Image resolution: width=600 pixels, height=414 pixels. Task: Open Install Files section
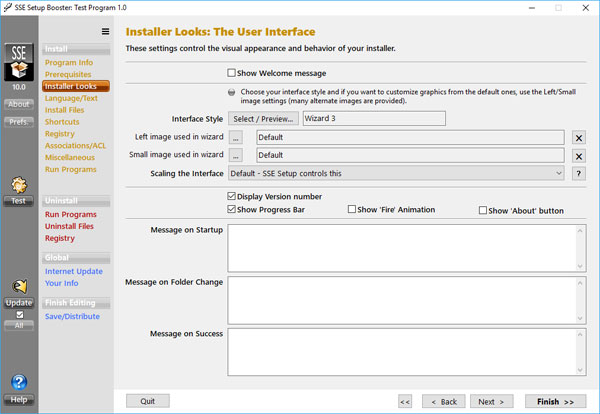point(64,110)
